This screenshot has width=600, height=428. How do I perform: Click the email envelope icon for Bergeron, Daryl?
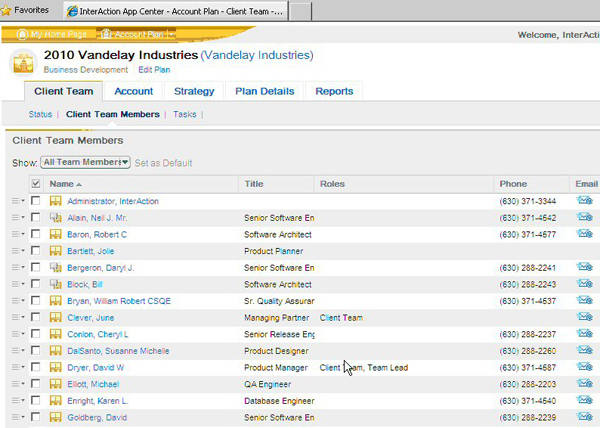pos(585,267)
